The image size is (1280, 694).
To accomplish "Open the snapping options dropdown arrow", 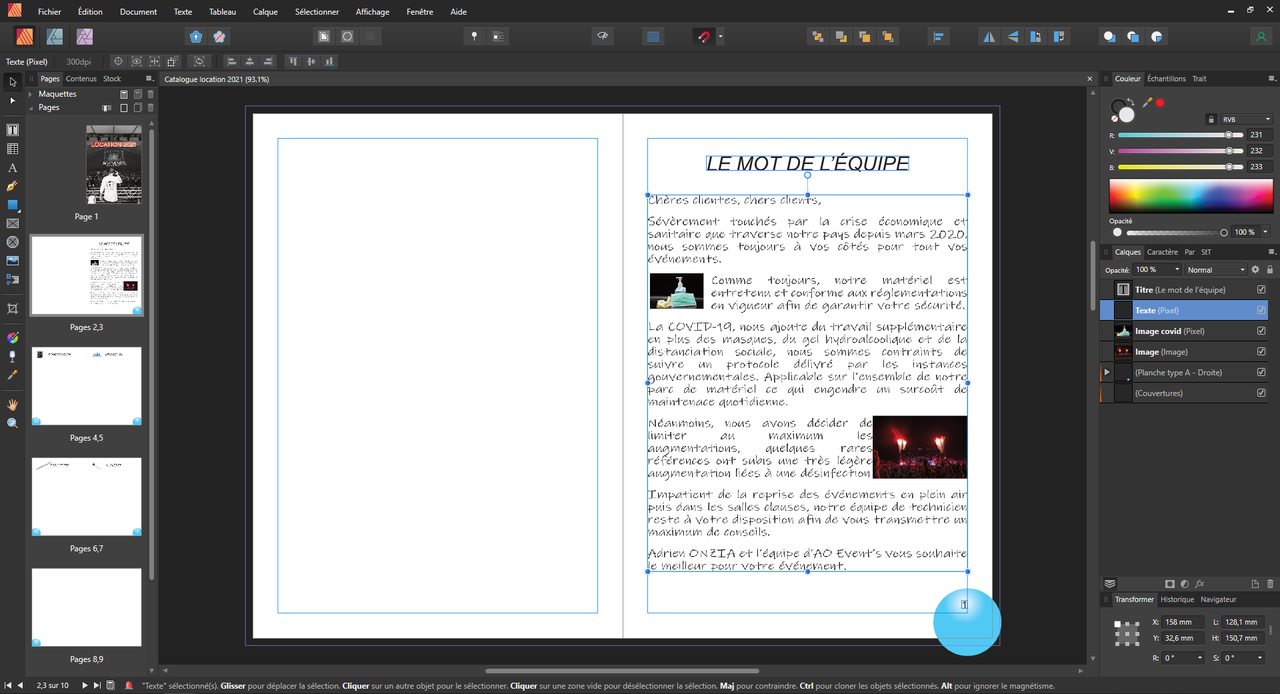I will click(x=720, y=36).
